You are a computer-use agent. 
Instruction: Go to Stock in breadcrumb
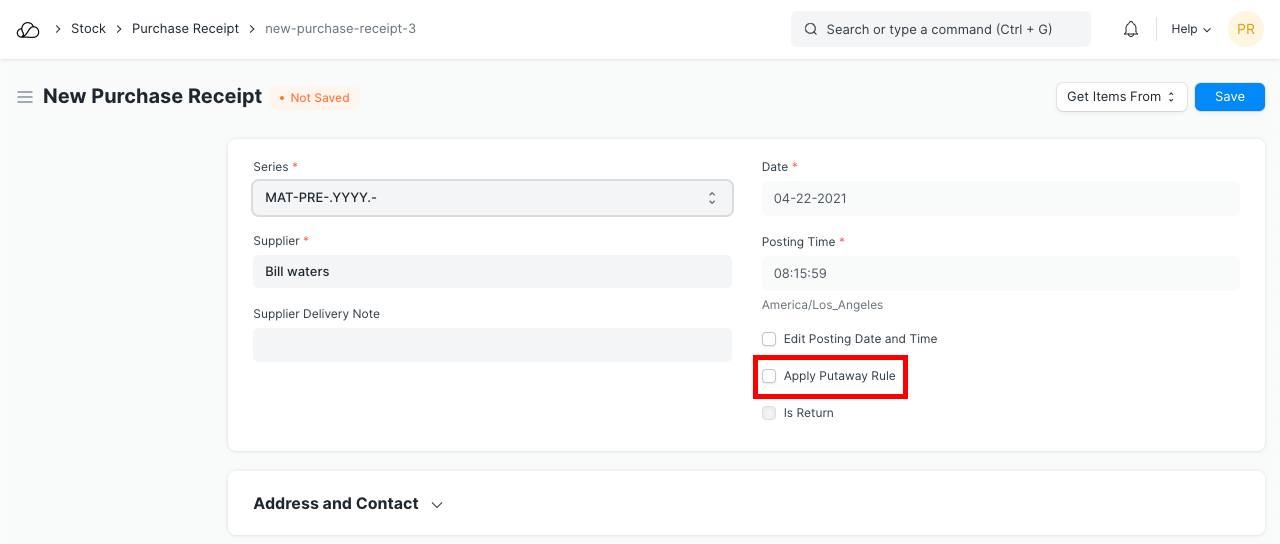[x=88, y=29]
